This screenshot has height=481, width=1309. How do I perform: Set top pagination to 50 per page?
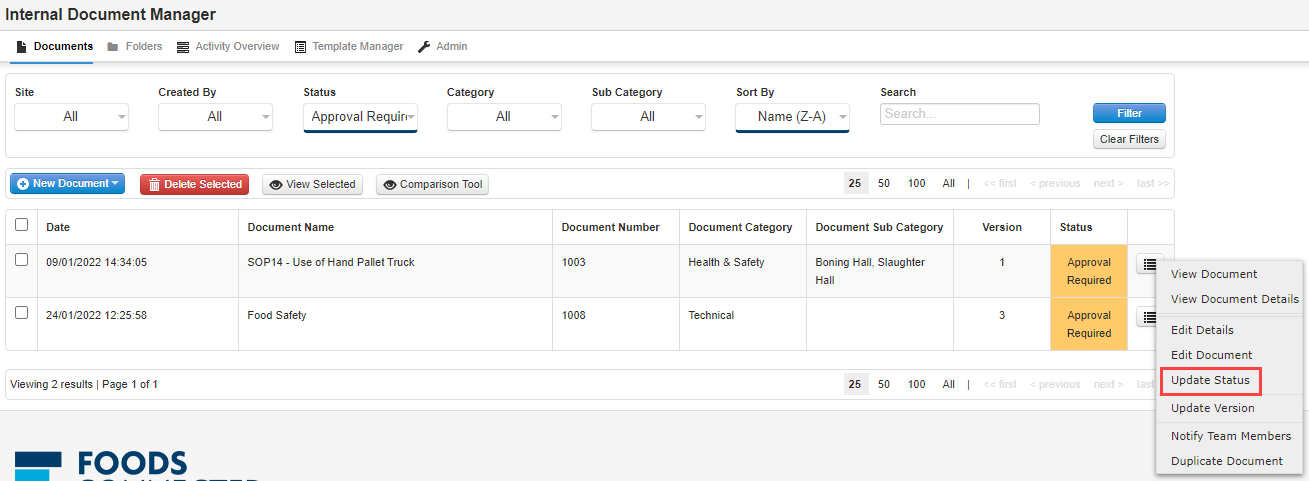pyautogui.click(x=884, y=183)
